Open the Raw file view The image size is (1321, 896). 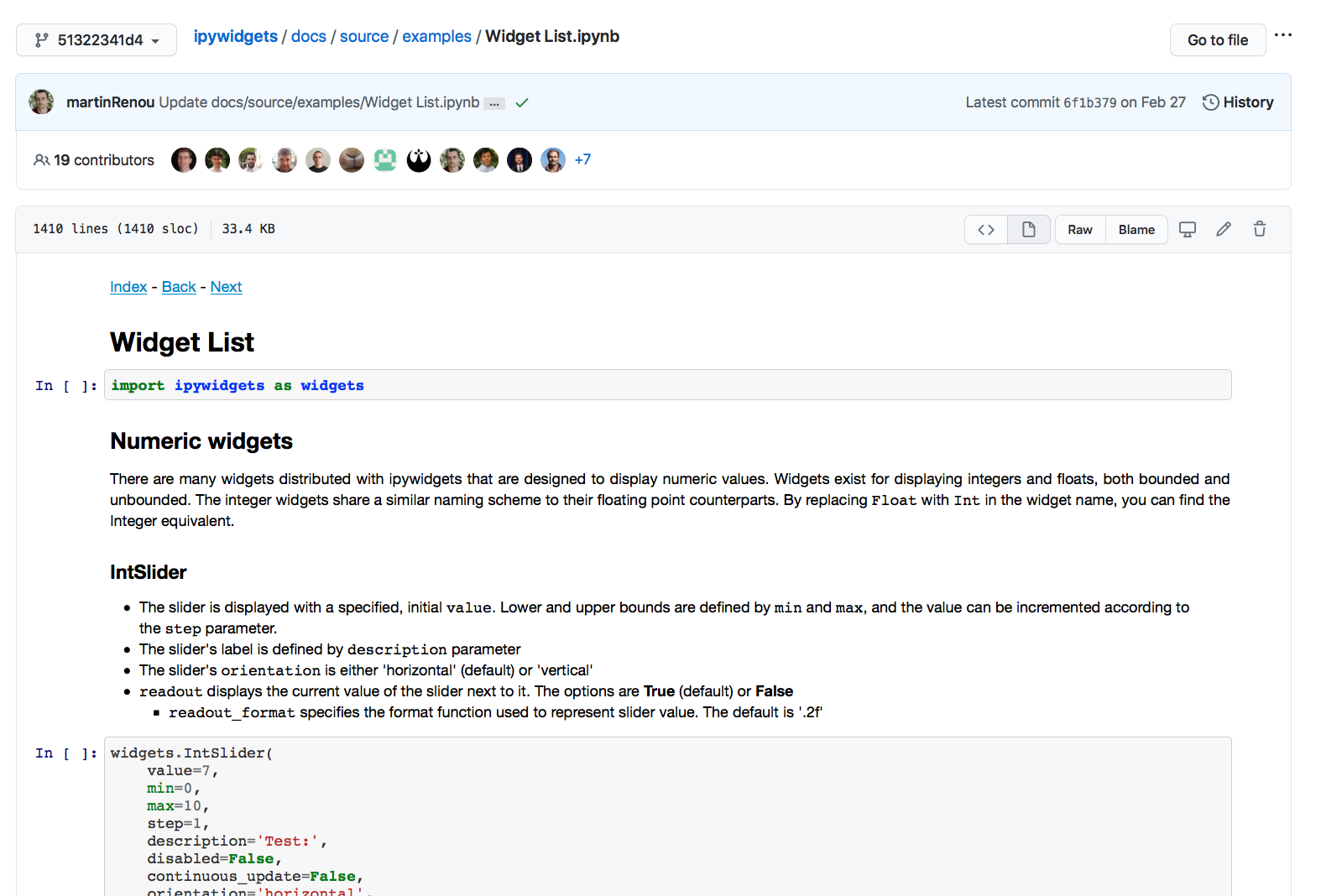[1080, 230]
